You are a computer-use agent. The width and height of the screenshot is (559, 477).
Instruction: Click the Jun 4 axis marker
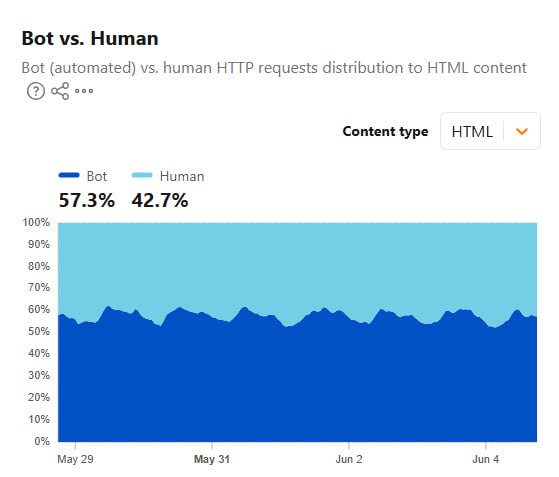coord(486,459)
